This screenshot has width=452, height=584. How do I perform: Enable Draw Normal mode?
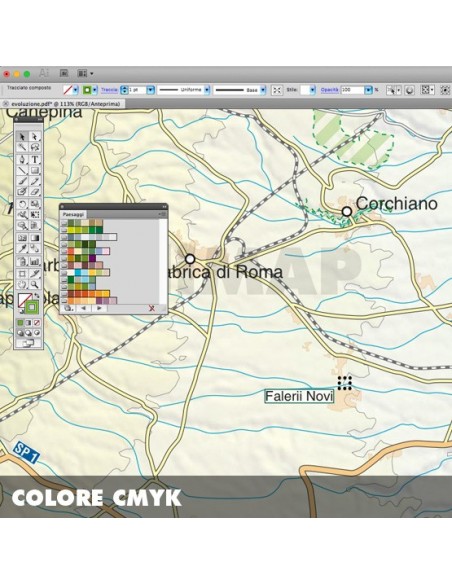pos(20,333)
